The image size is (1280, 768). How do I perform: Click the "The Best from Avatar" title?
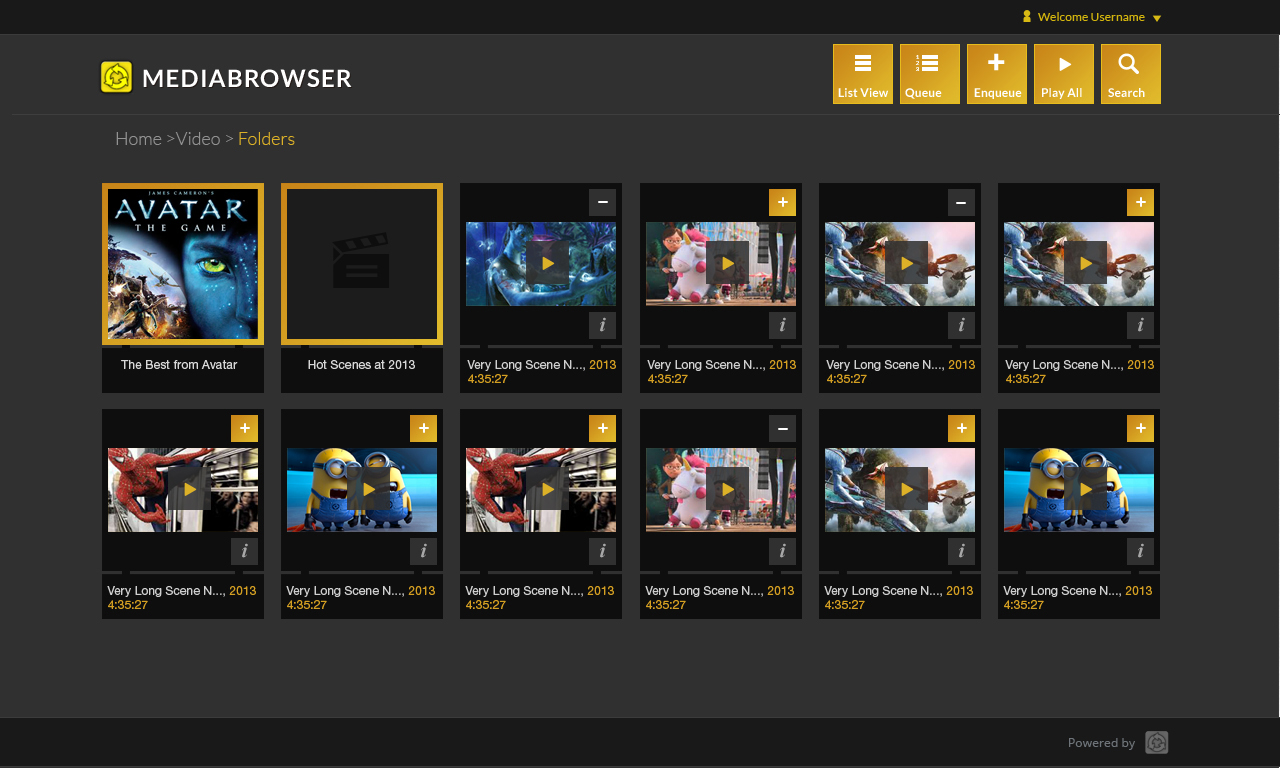pyautogui.click(x=179, y=365)
